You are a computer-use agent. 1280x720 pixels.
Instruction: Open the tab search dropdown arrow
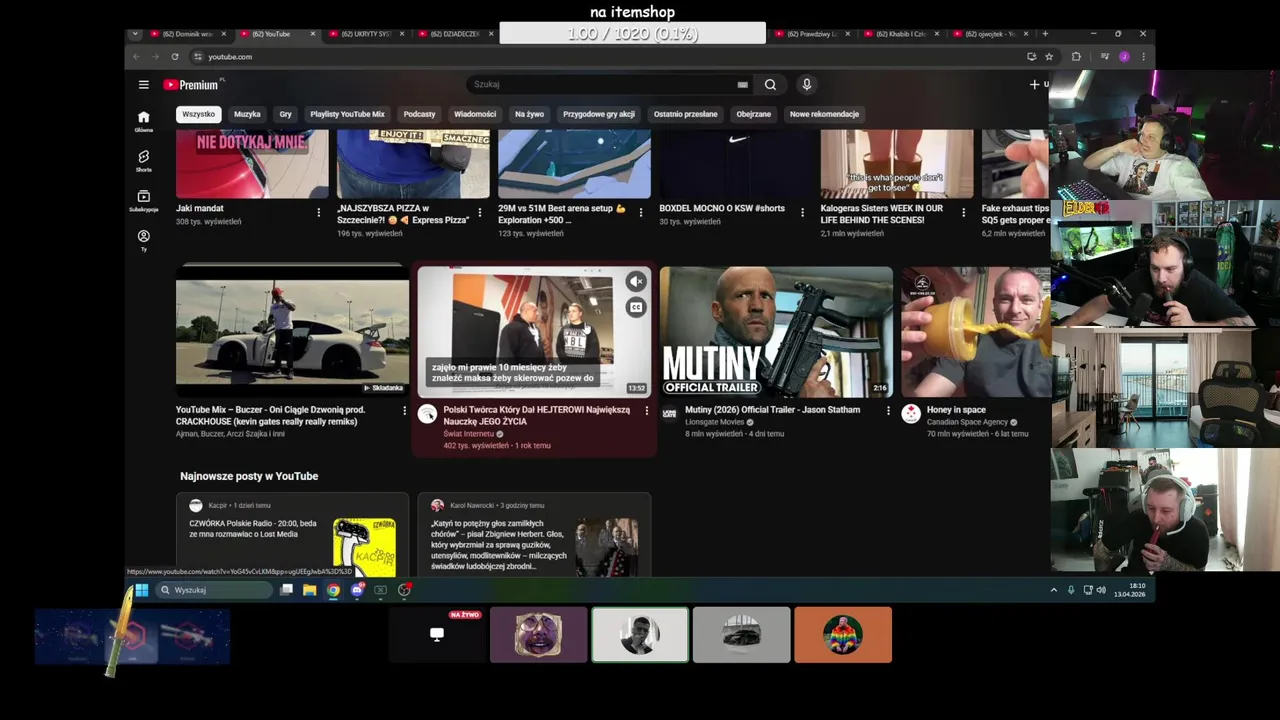[x=135, y=34]
